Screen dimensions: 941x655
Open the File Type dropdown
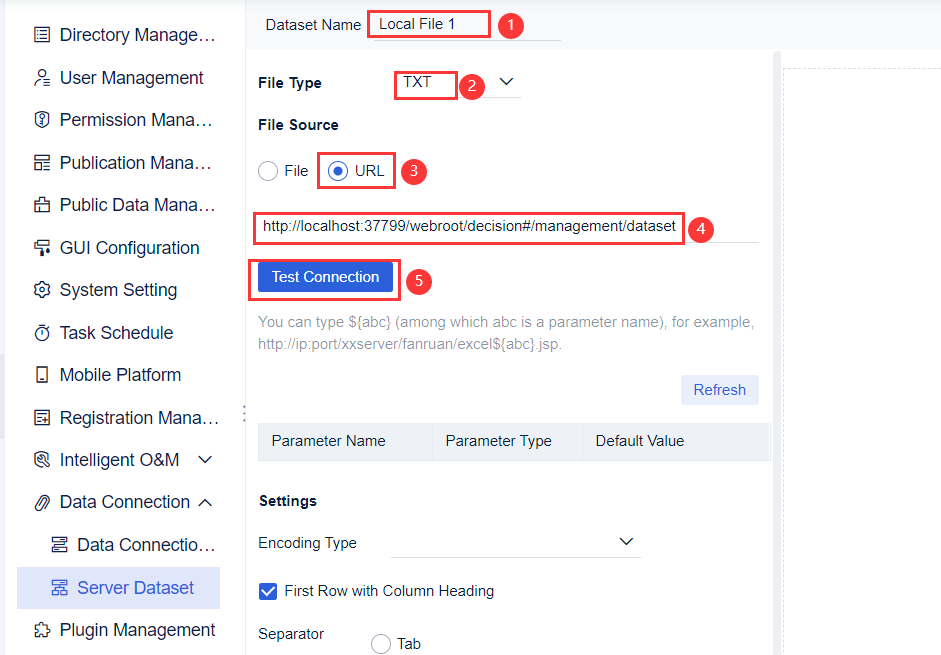[x=505, y=82]
